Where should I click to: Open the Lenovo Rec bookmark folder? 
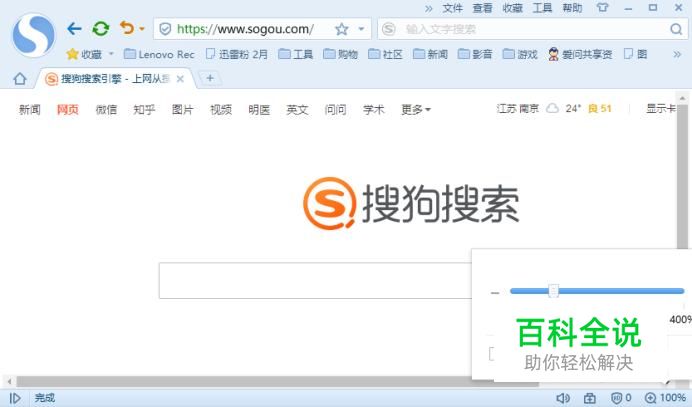pyautogui.click(x=159, y=54)
